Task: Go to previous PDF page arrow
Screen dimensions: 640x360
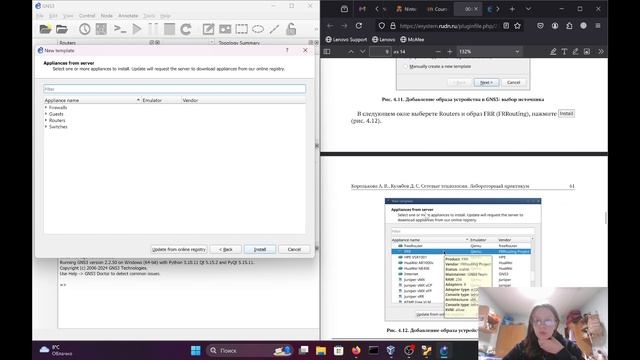Action: pos(351,52)
